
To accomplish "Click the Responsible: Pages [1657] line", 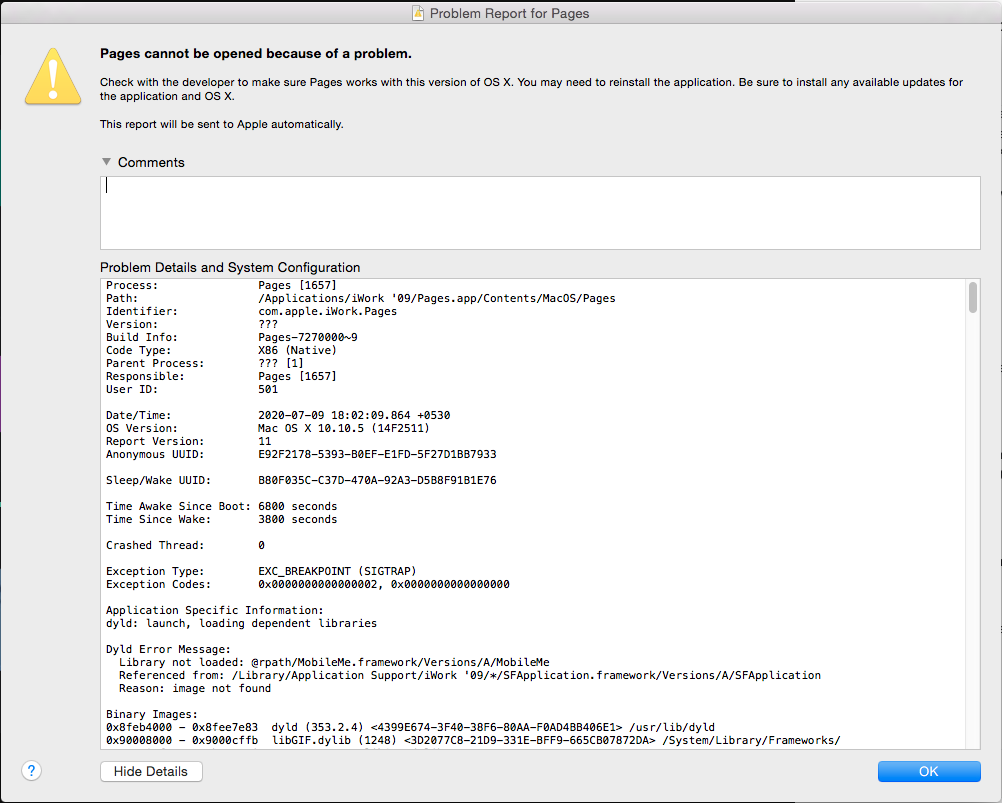I will click(221, 376).
